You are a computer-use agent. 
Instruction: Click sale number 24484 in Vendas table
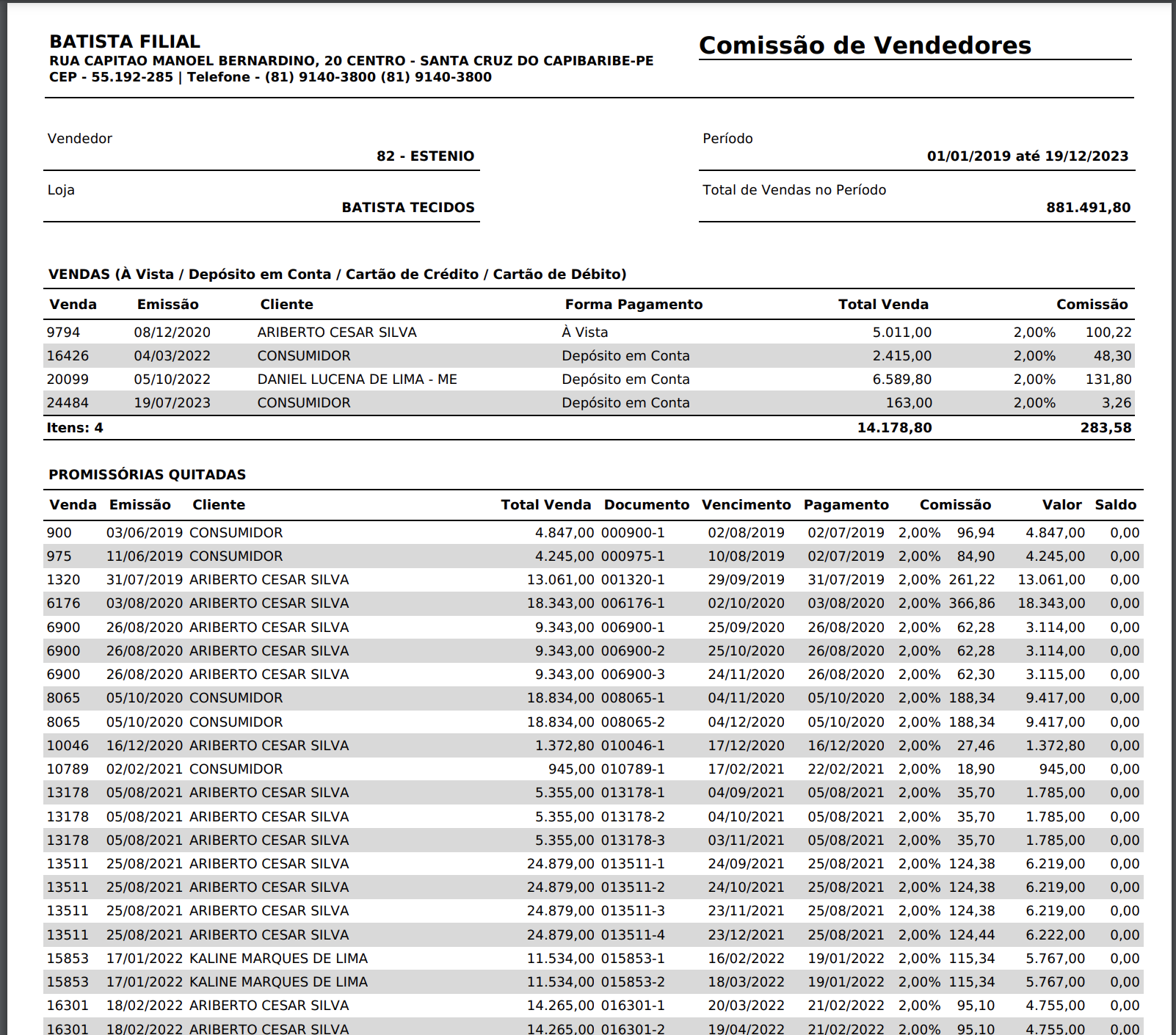point(68,403)
